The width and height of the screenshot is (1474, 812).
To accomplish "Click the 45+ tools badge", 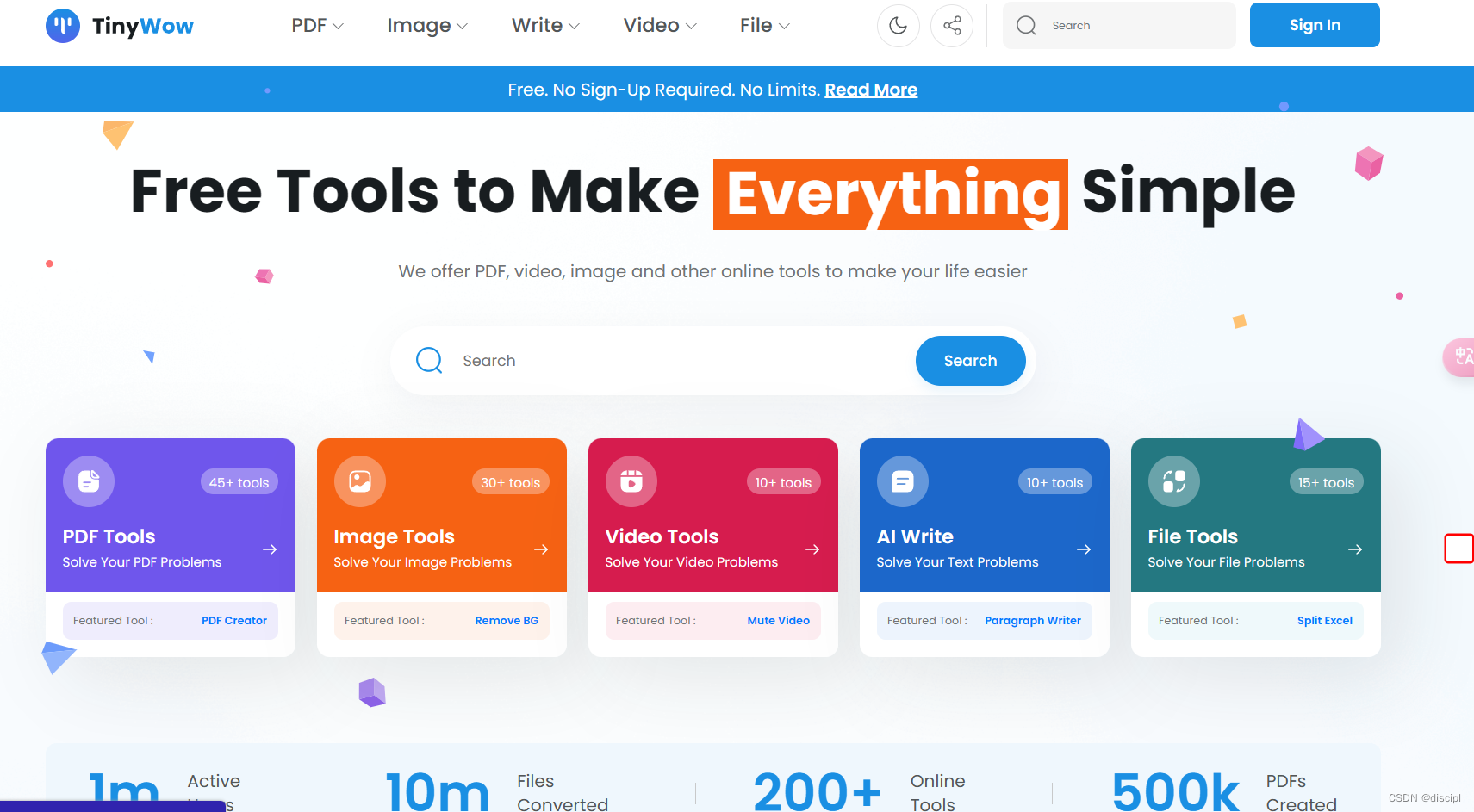I will pyautogui.click(x=239, y=482).
